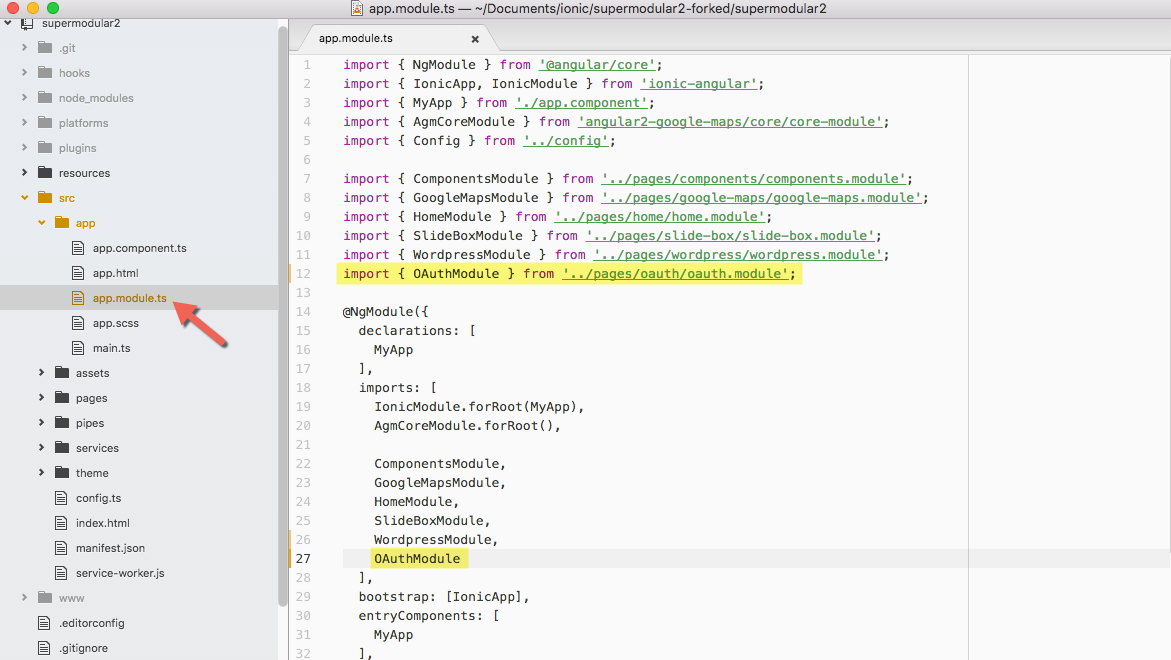Image resolution: width=1171 pixels, height=660 pixels.
Task: Click the platforms folder icon
Action: 45,122
